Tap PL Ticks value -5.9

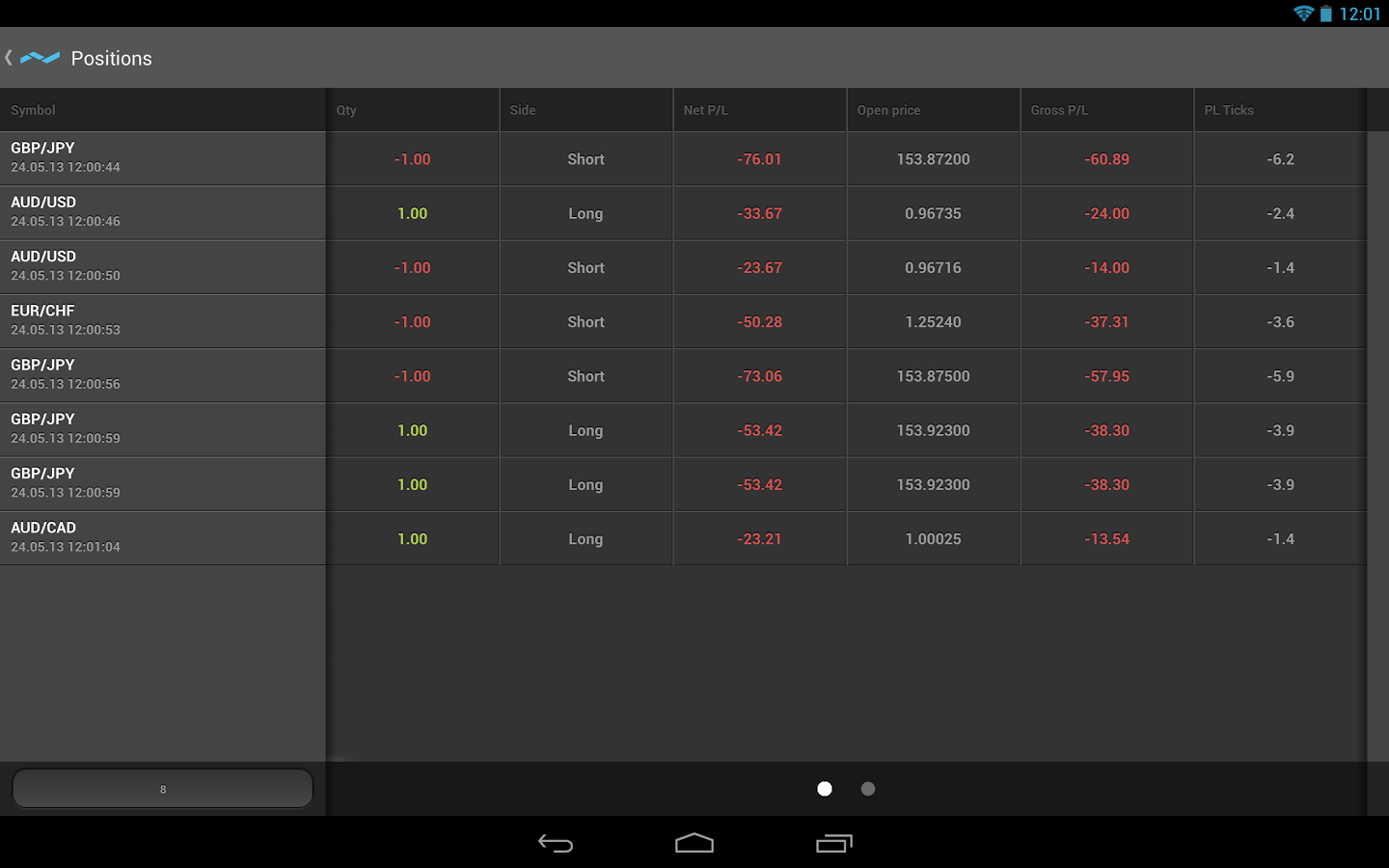1280,376
